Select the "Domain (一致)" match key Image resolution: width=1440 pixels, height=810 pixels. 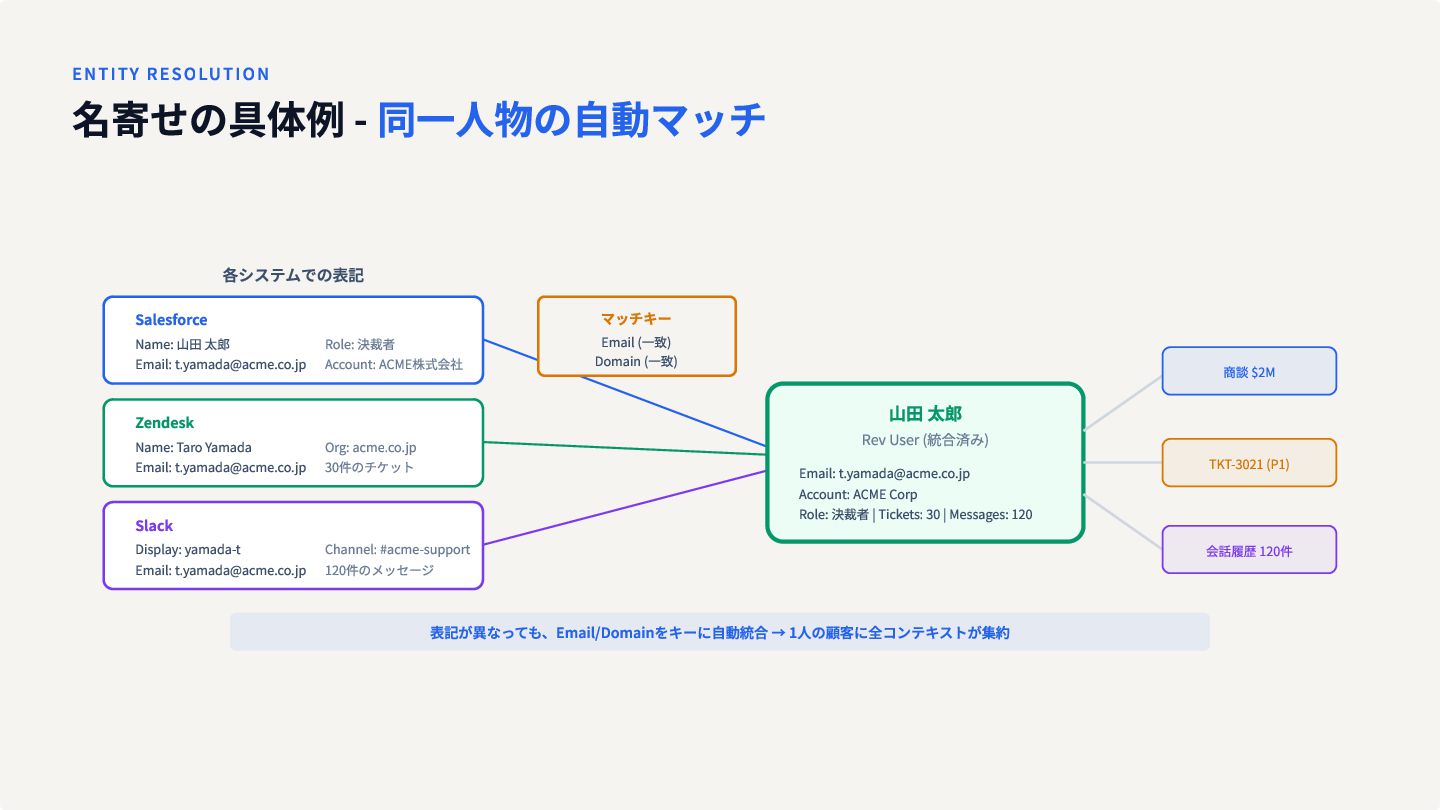coord(636,361)
